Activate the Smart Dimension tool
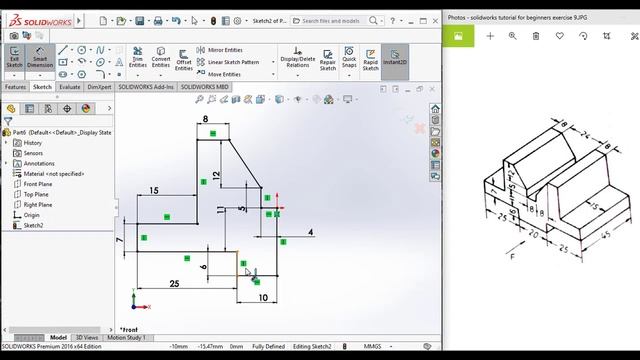The width and height of the screenshot is (640, 360). pos(40,57)
